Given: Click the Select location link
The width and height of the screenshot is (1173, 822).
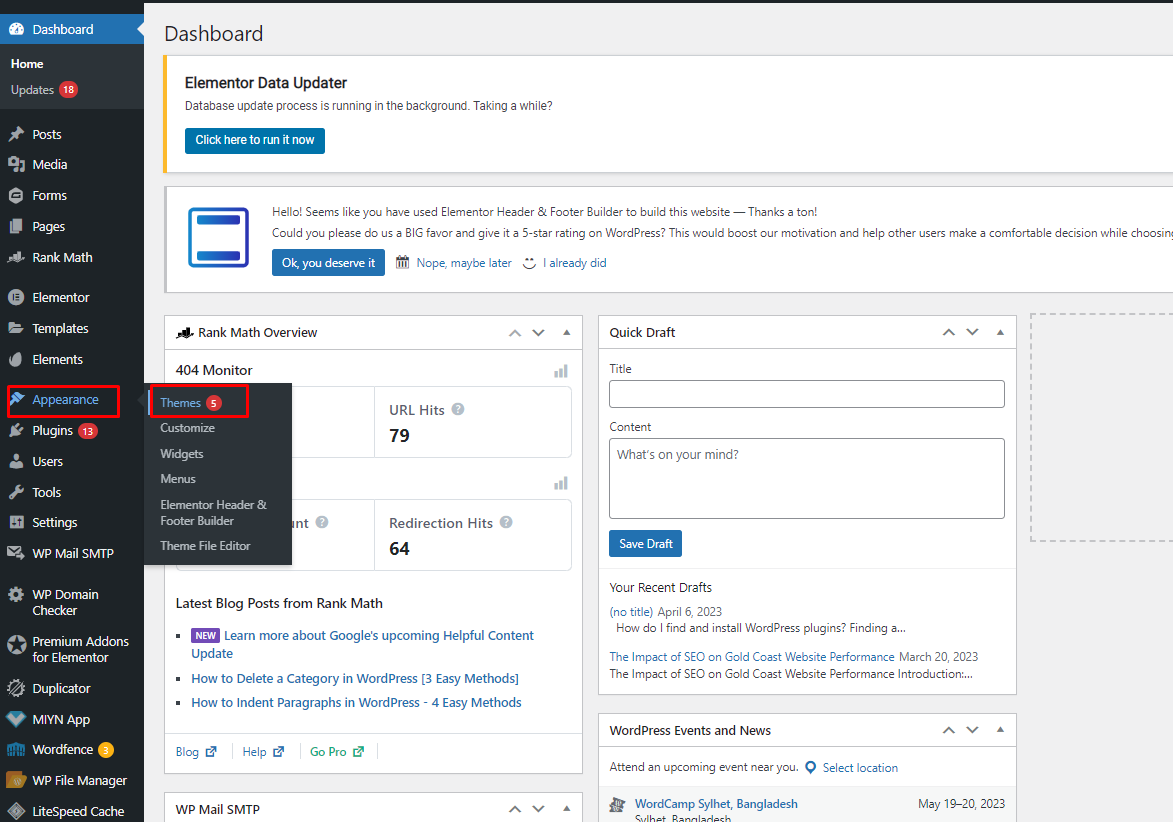Looking at the screenshot, I should [860, 767].
